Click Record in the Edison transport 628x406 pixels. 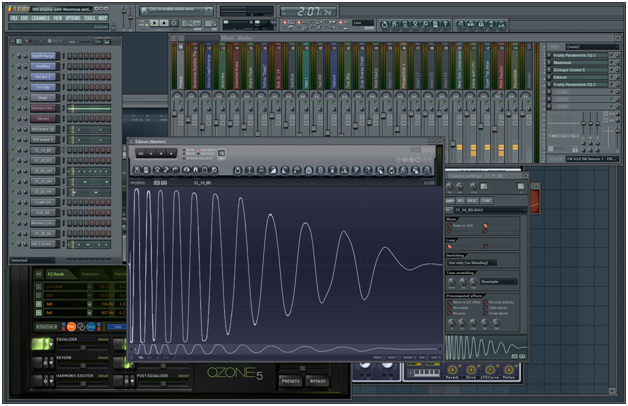(171, 153)
